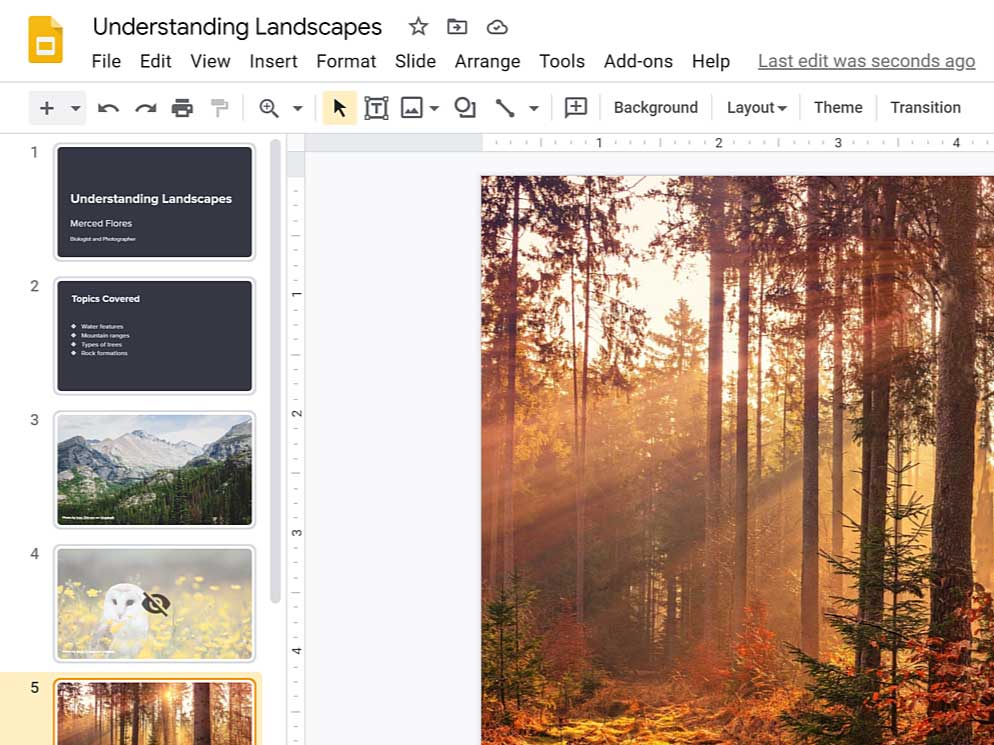Select the Paint format tool
994x745 pixels.
[x=219, y=106]
